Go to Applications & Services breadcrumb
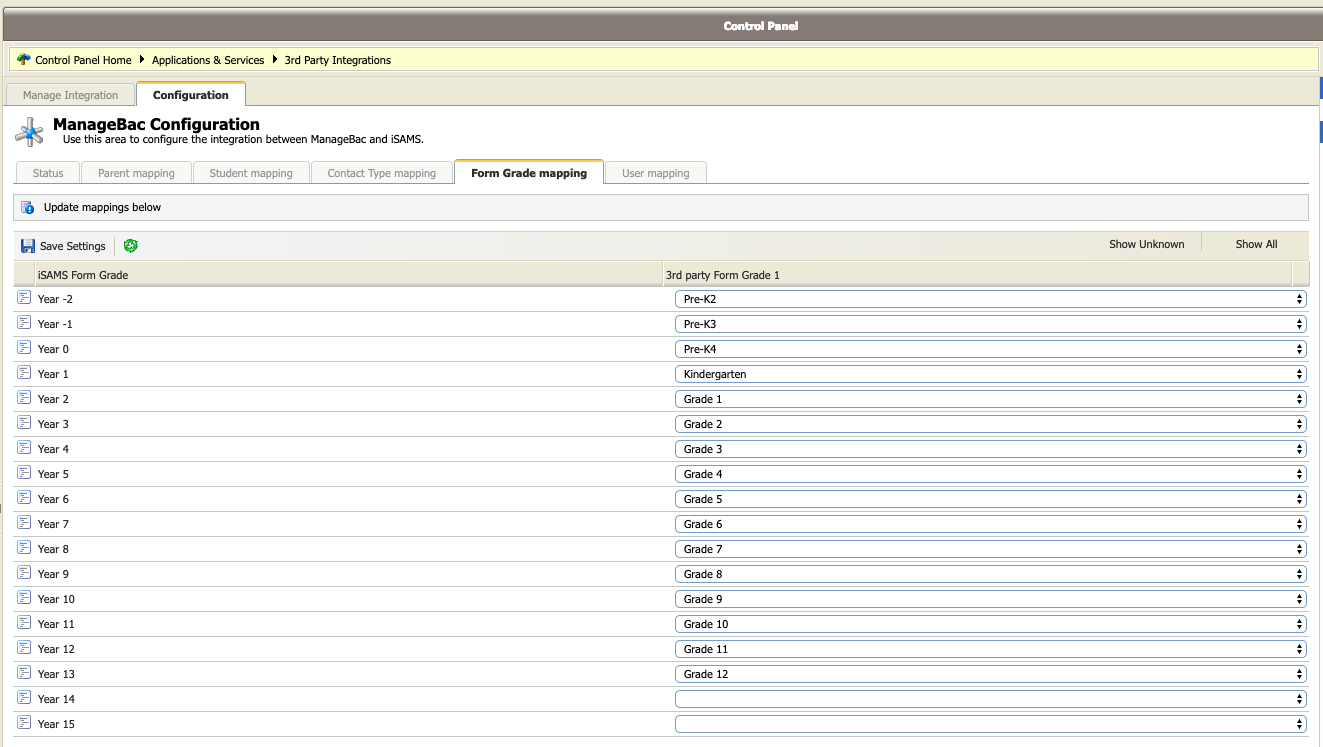Image resolution: width=1323 pixels, height=747 pixels. pos(208,60)
